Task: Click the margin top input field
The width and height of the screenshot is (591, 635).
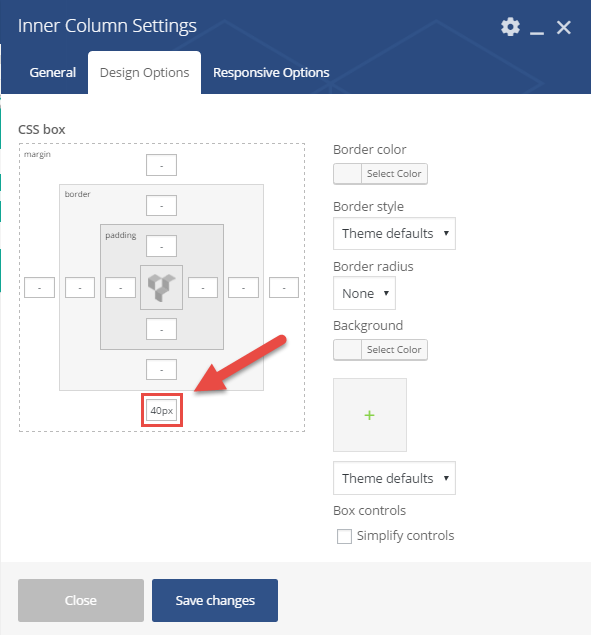Action: tap(161, 165)
